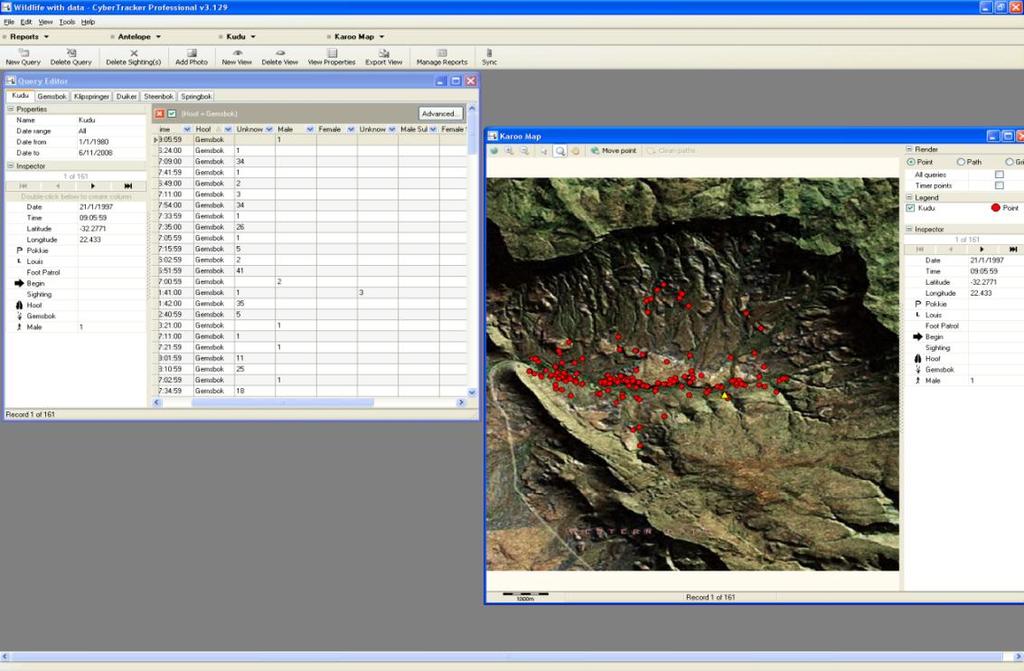This screenshot has height=671, width=1024.
Task: Click the Delete Query toolbar icon
Action: click(x=71, y=57)
